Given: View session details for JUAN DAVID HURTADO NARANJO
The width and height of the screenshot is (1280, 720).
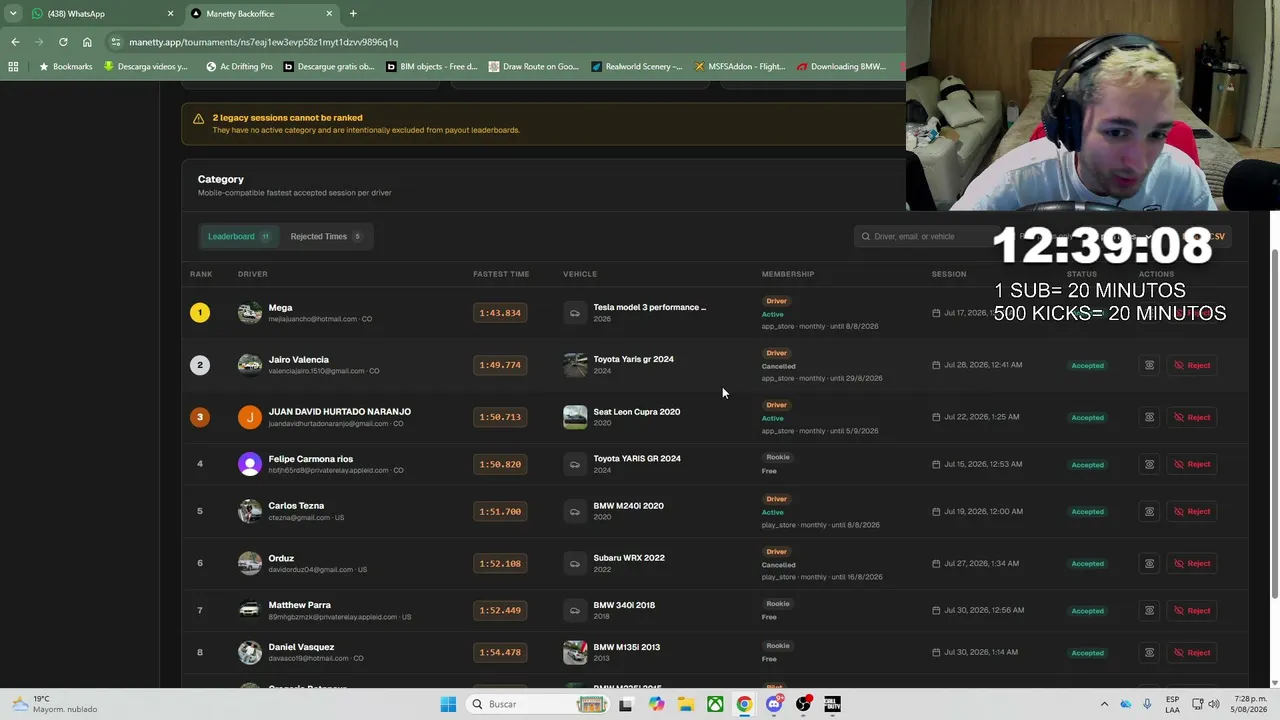Looking at the screenshot, I should click(1149, 417).
